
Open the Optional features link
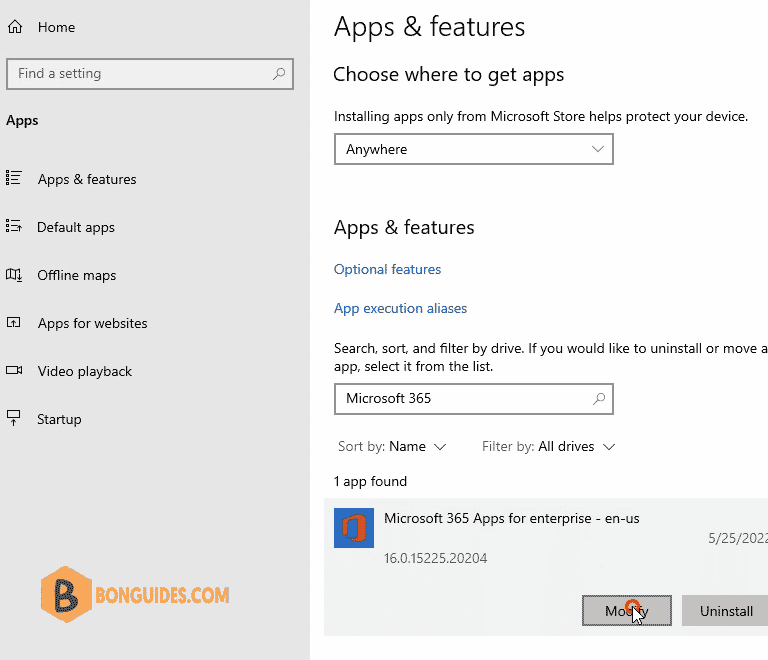[387, 269]
